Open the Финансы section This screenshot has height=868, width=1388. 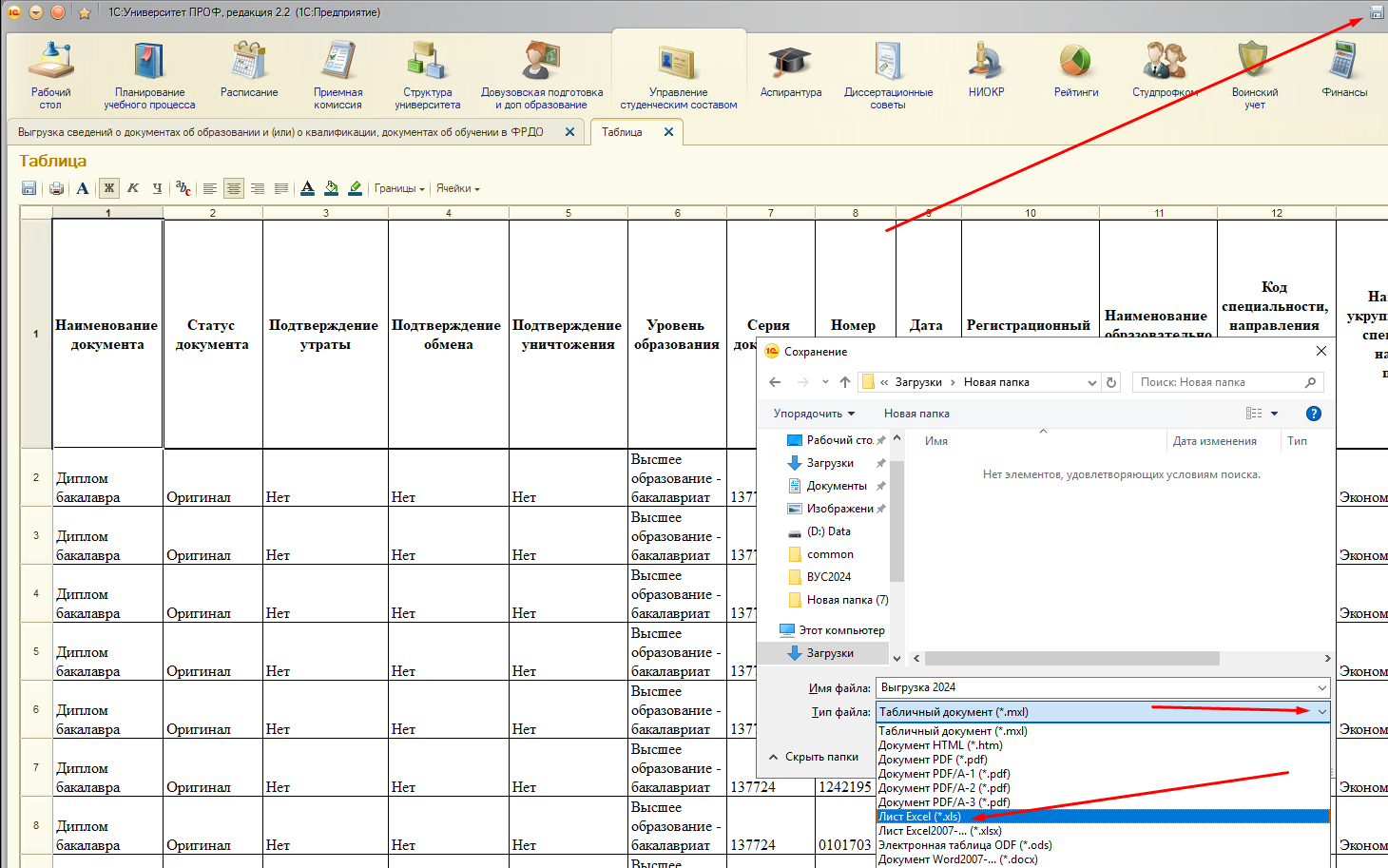pyautogui.click(x=1344, y=69)
